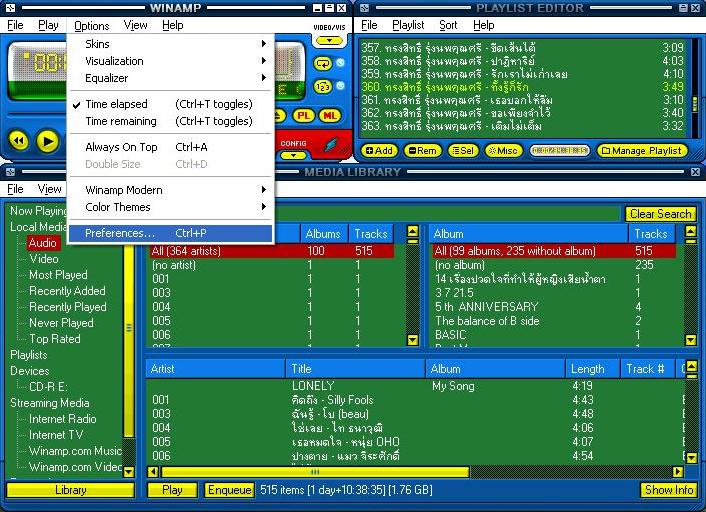Click the Clear Search button
The width and height of the screenshot is (706, 512).
click(660, 214)
